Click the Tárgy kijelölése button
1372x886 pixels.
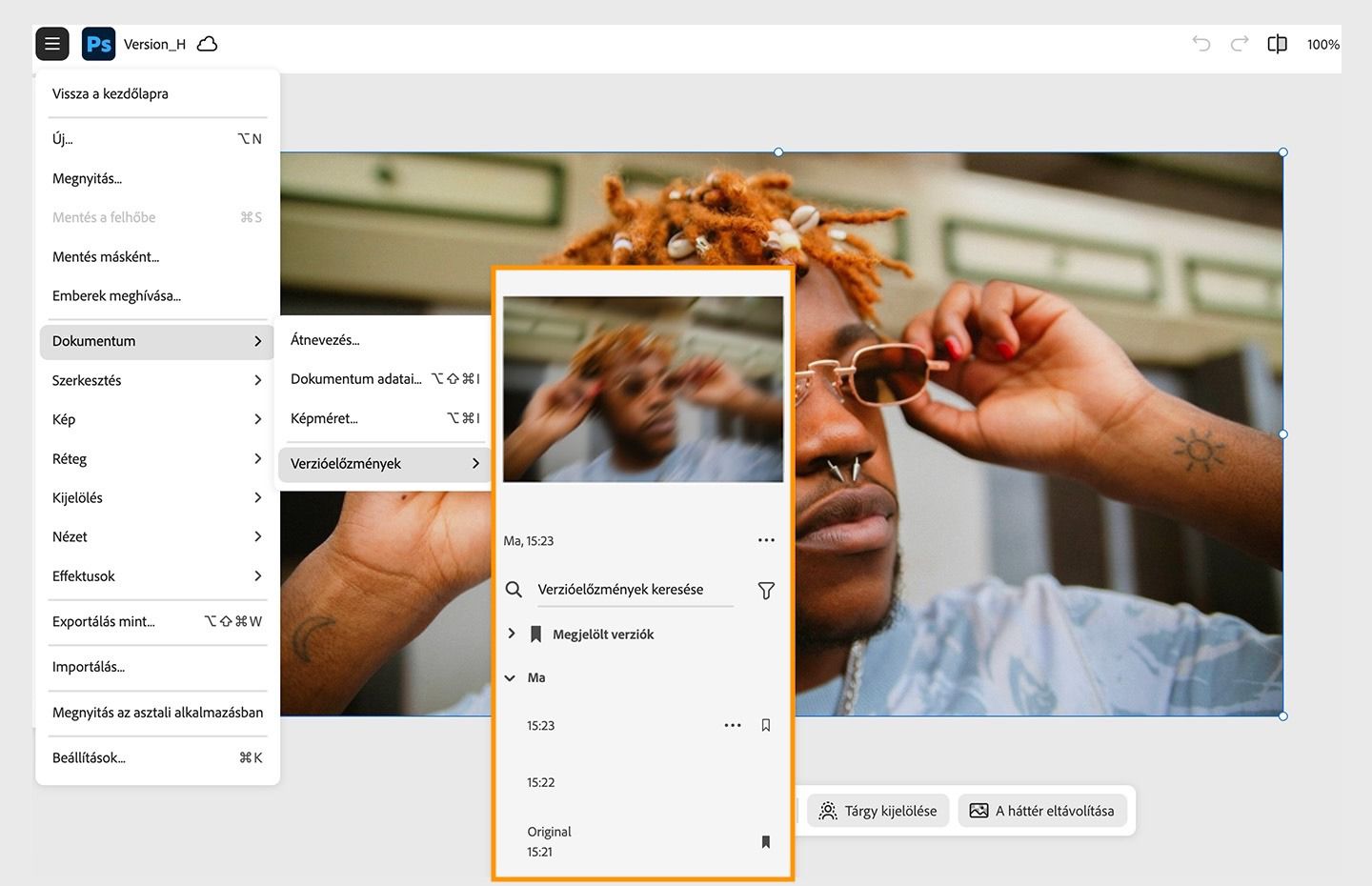coord(878,811)
